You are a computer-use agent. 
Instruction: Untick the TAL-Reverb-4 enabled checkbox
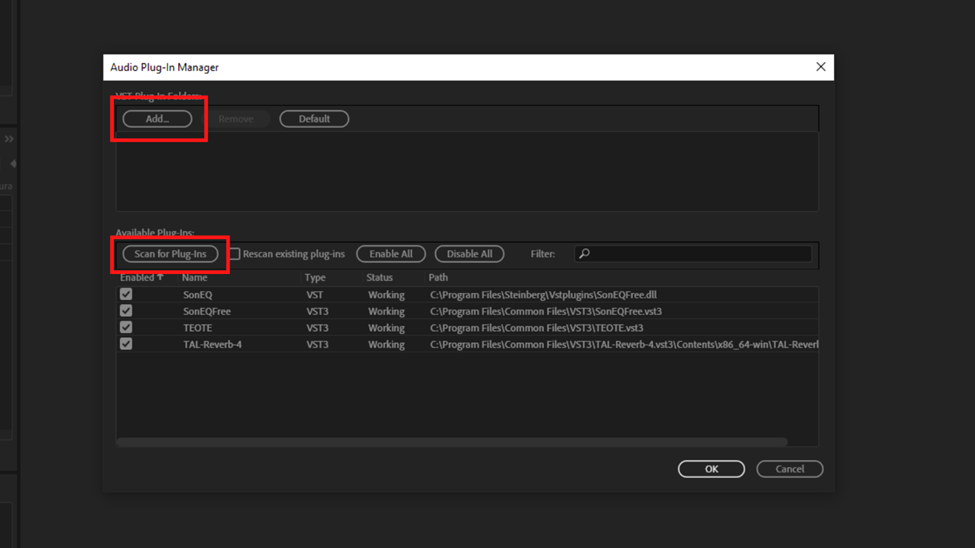126,344
